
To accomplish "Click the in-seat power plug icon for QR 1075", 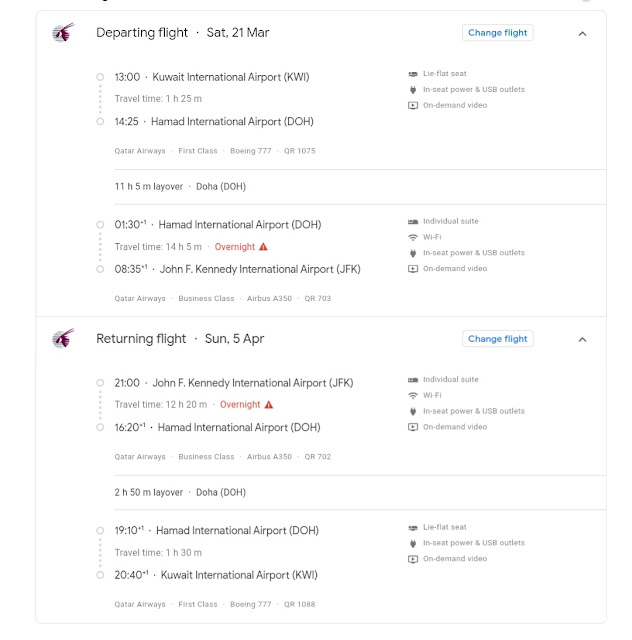I will (413, 89).
